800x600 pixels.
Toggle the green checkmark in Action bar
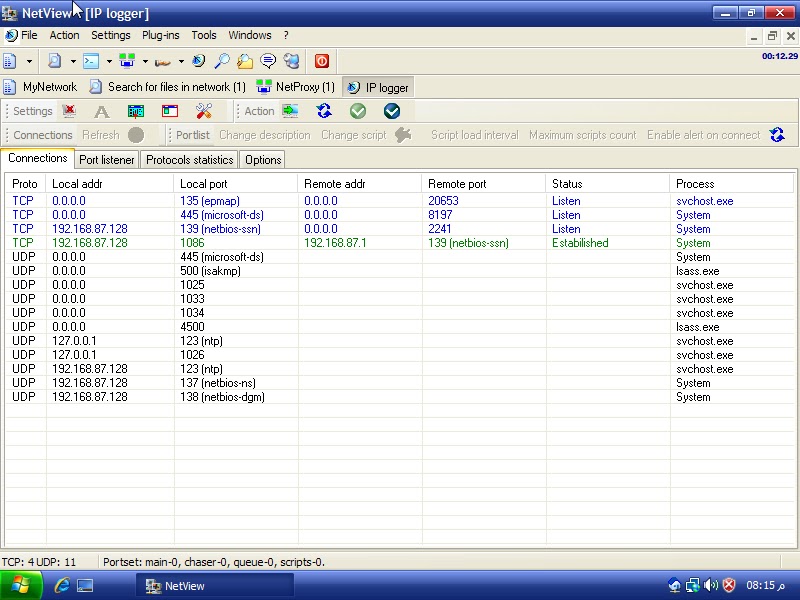358,110
